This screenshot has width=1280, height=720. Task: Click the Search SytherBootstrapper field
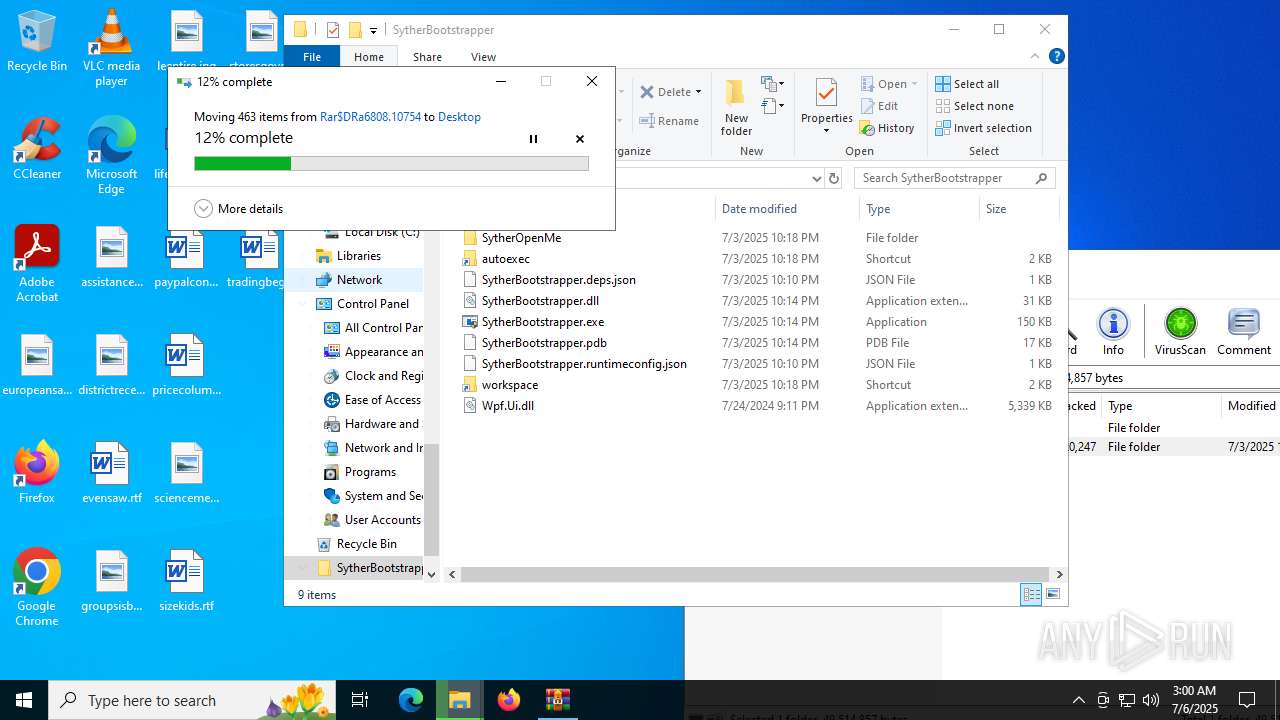954,178
